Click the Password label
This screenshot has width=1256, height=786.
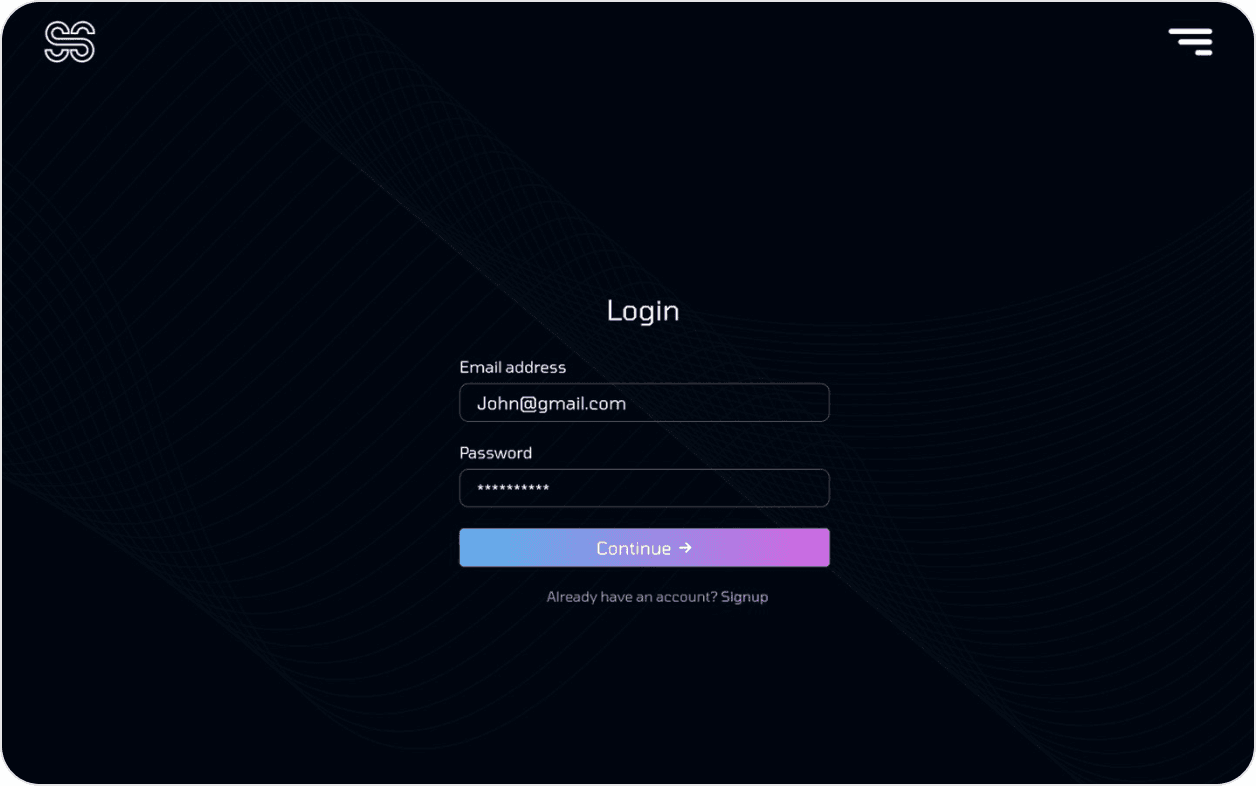click(x=496, y=453)
